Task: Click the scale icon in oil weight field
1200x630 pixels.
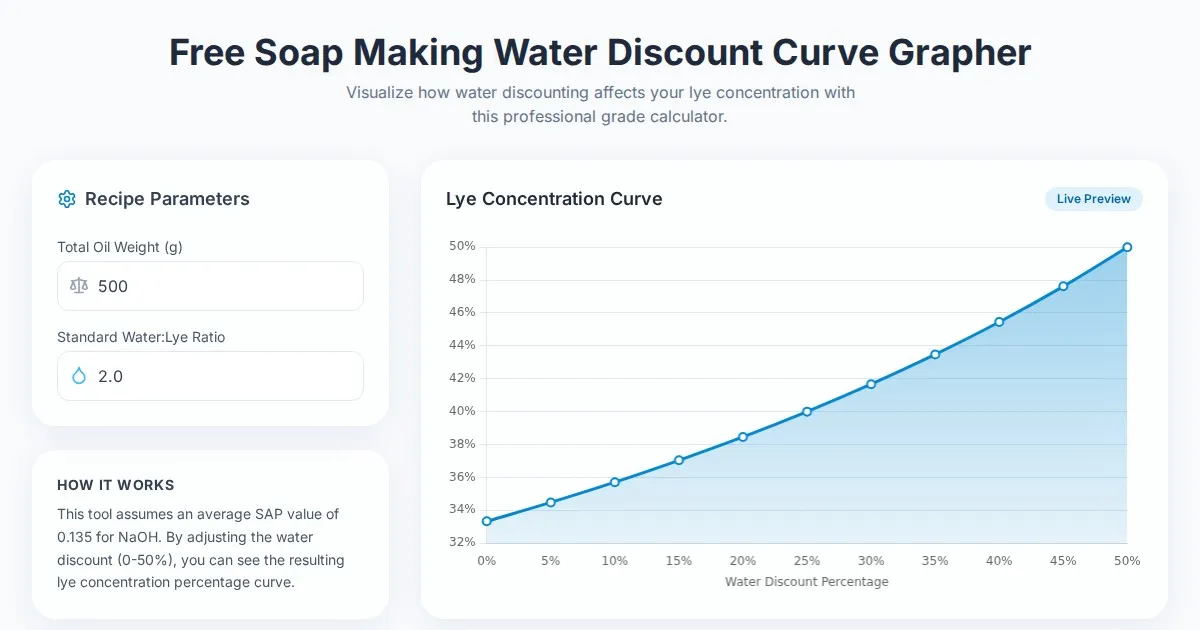Action: point(79,286)
